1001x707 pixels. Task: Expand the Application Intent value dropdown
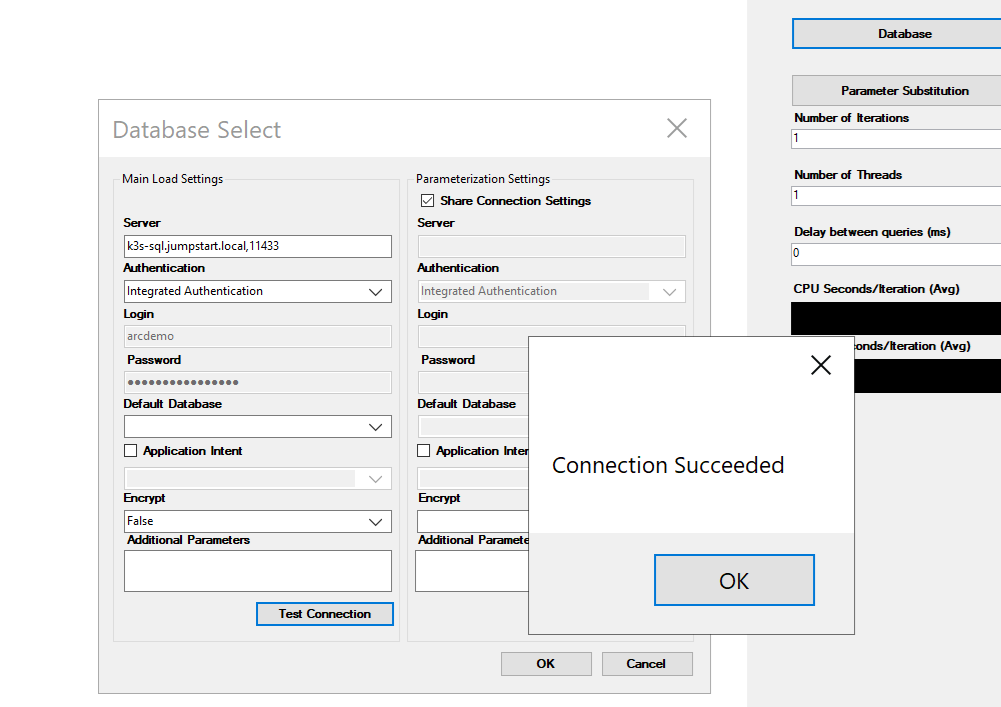[258, 478]
